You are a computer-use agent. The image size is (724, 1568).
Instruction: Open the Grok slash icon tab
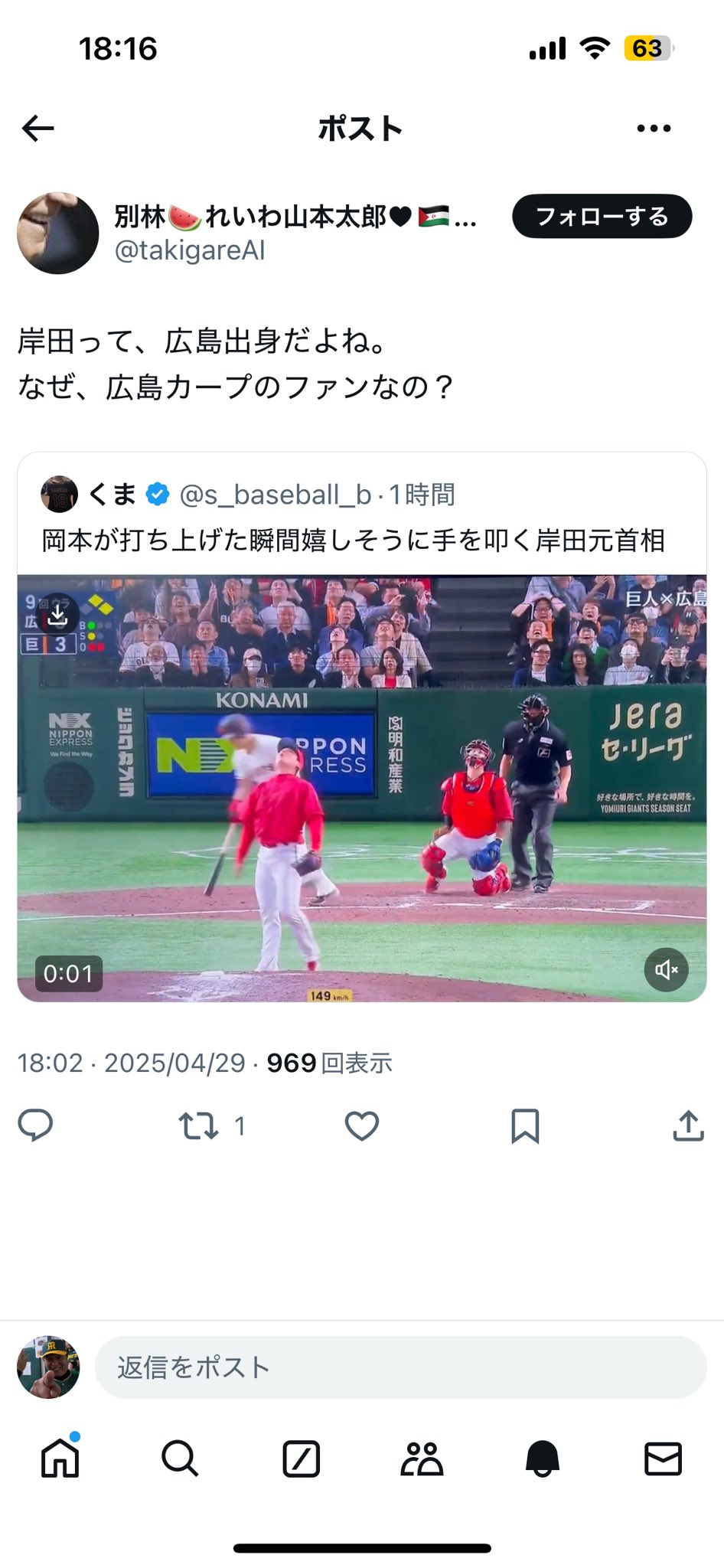point(301,1459)
